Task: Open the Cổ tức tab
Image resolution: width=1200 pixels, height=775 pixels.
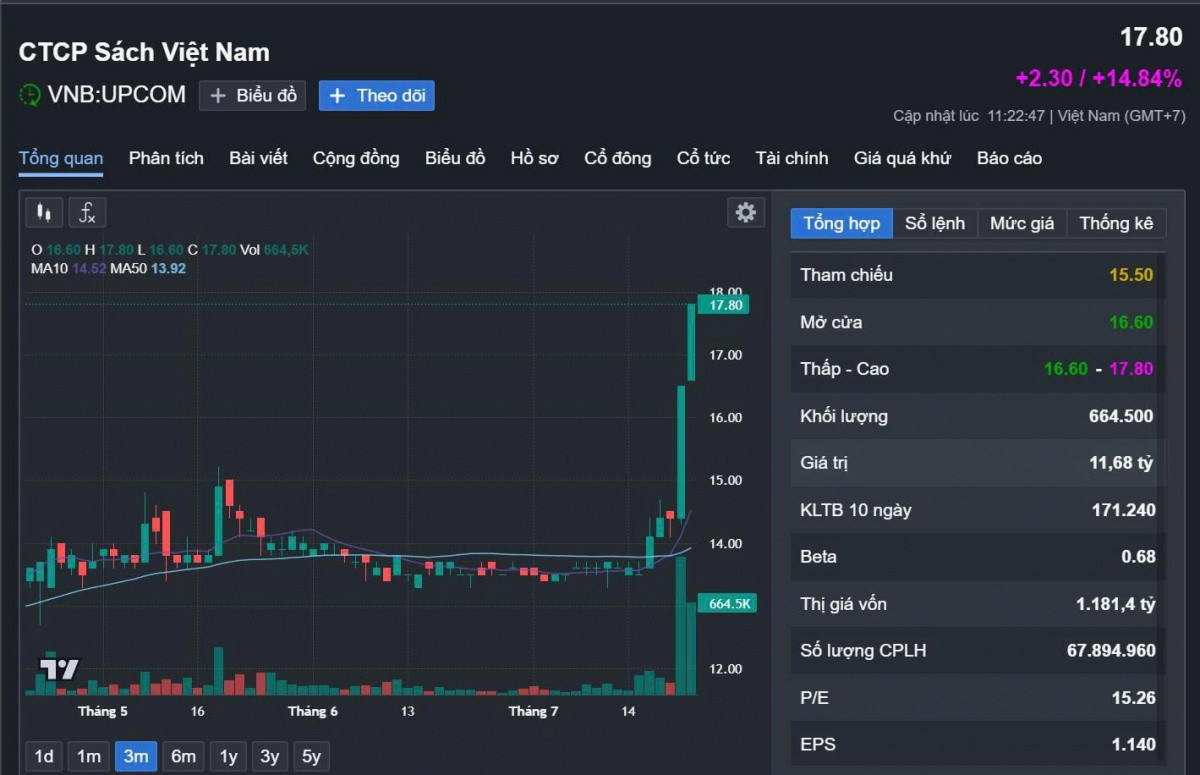Action: 703,158
